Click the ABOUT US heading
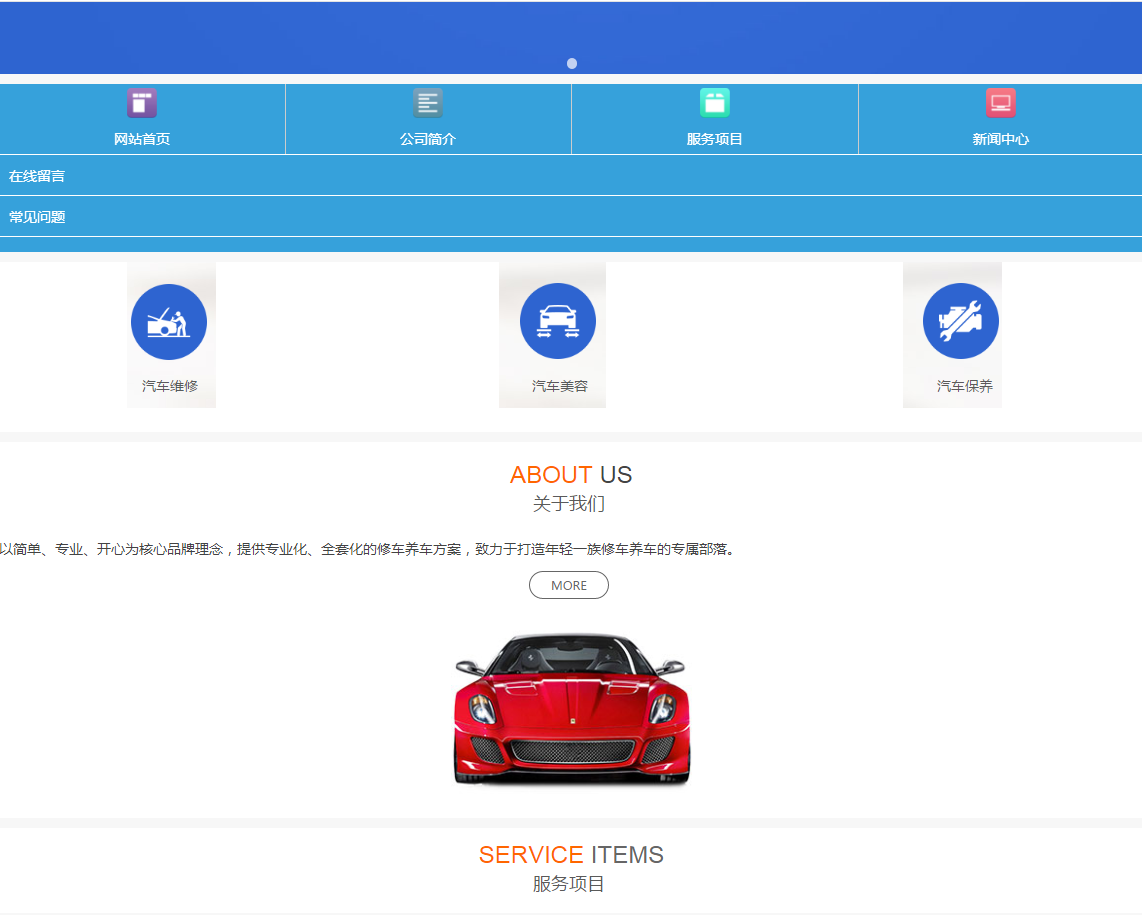Image resolution: width=1142 pixels, height=915 pixels. pos(571,475)
